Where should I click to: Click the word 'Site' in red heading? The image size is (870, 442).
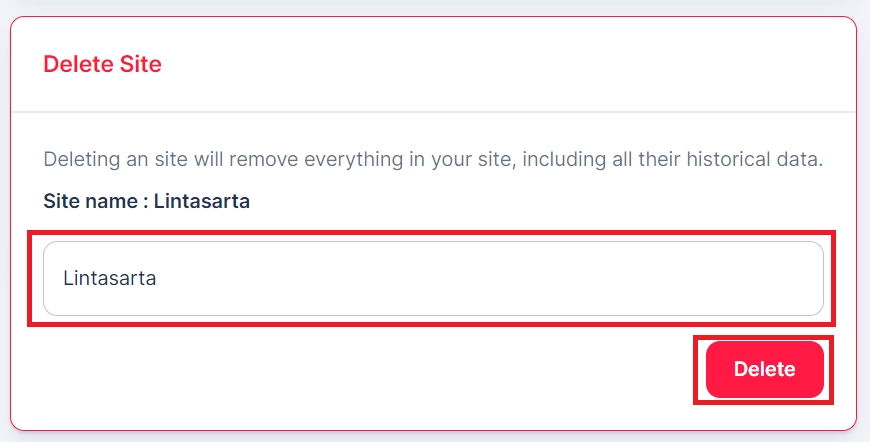tap(140, 64)
